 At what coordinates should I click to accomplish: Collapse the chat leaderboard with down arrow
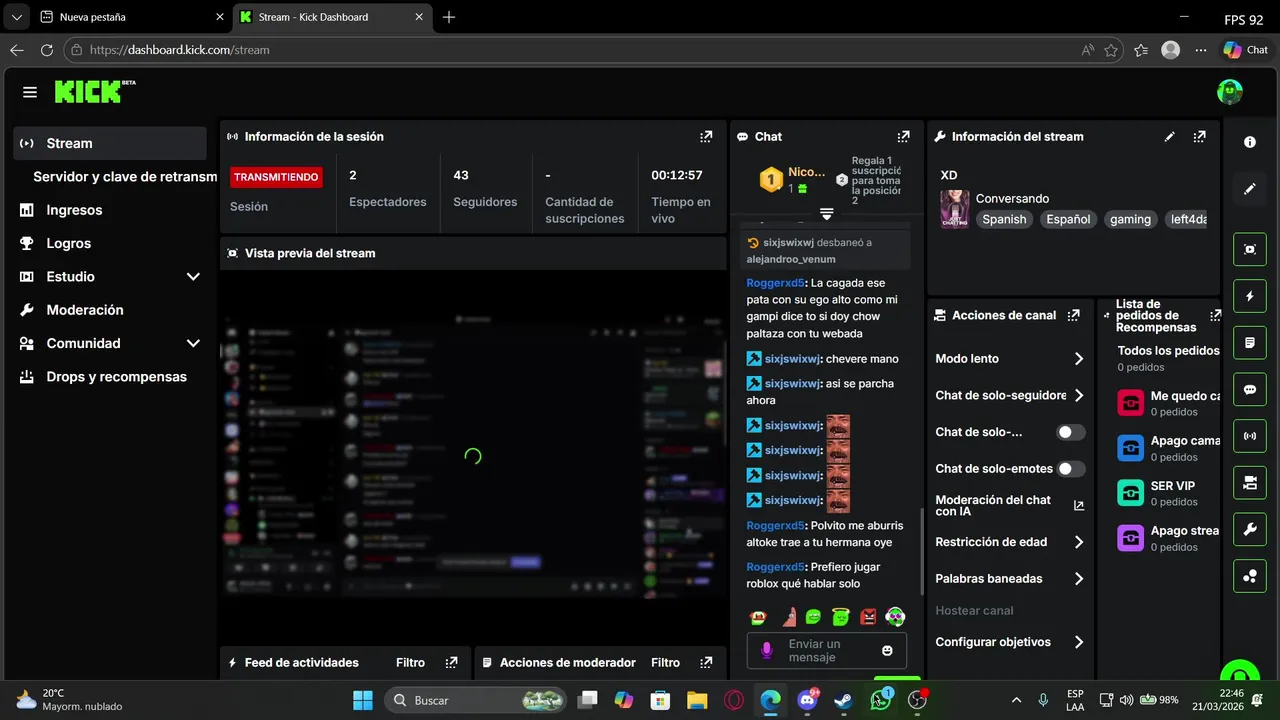pos(826,213)
